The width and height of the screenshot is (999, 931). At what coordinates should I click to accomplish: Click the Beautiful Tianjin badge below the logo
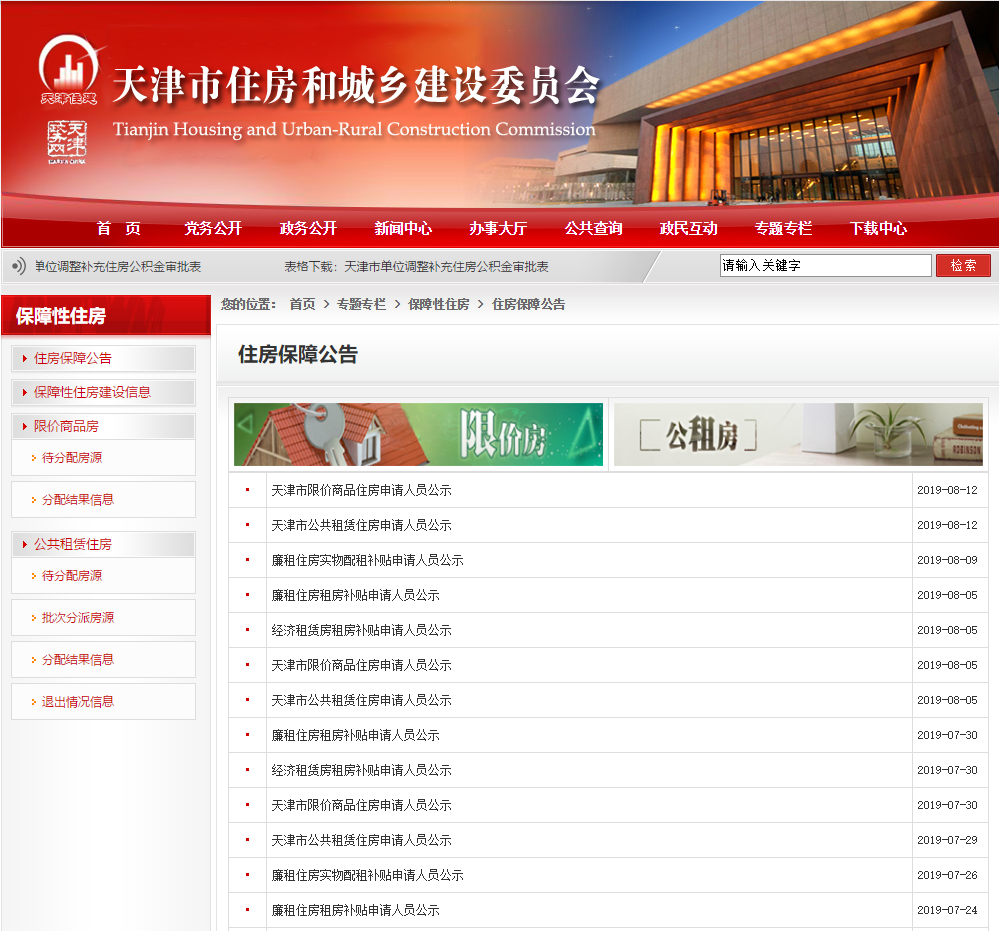point(68,138)
